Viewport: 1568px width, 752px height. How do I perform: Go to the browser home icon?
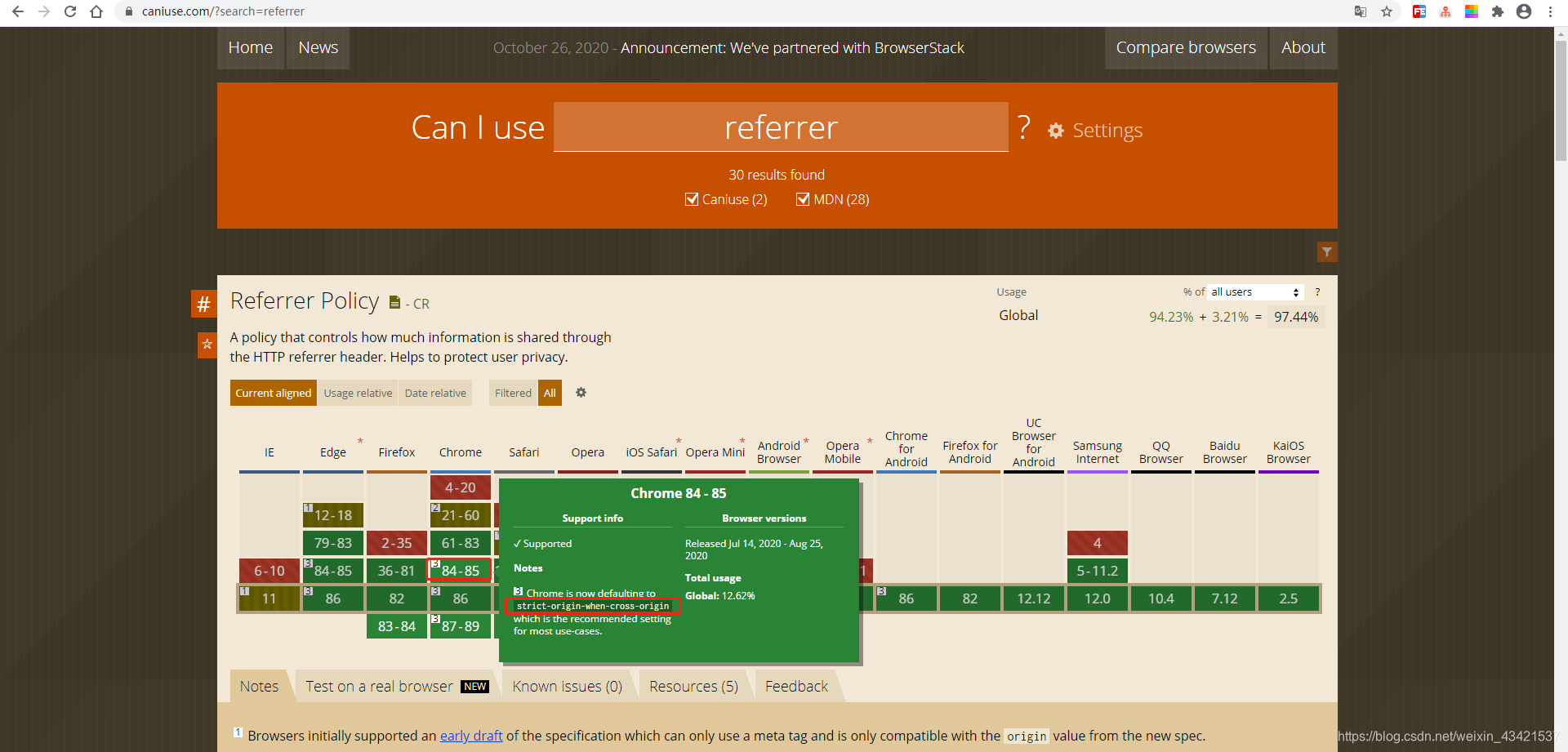click(96, 11)
